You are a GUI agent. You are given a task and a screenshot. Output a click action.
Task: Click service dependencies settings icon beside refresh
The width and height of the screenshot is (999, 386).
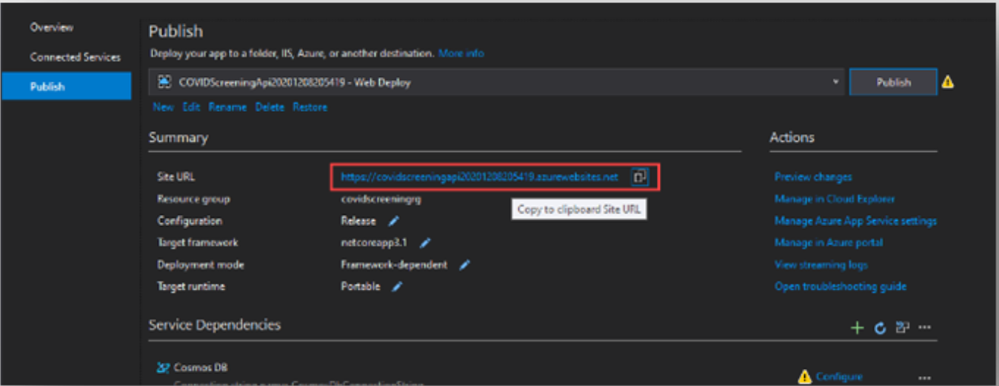902,327
